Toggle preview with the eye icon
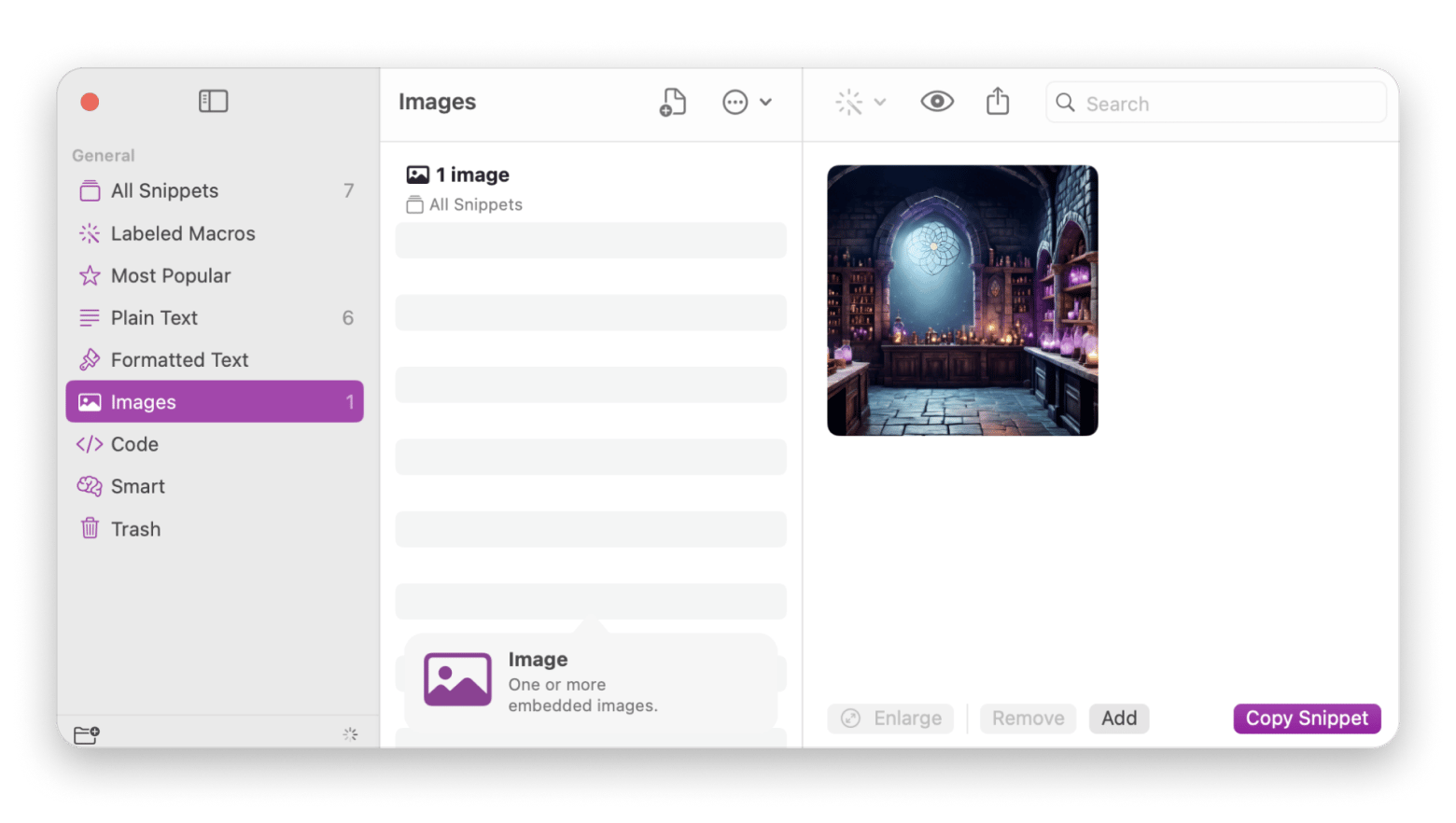The width and height of the screenshot is (1456, 823). pyautogui.click(x=936, y=102)
